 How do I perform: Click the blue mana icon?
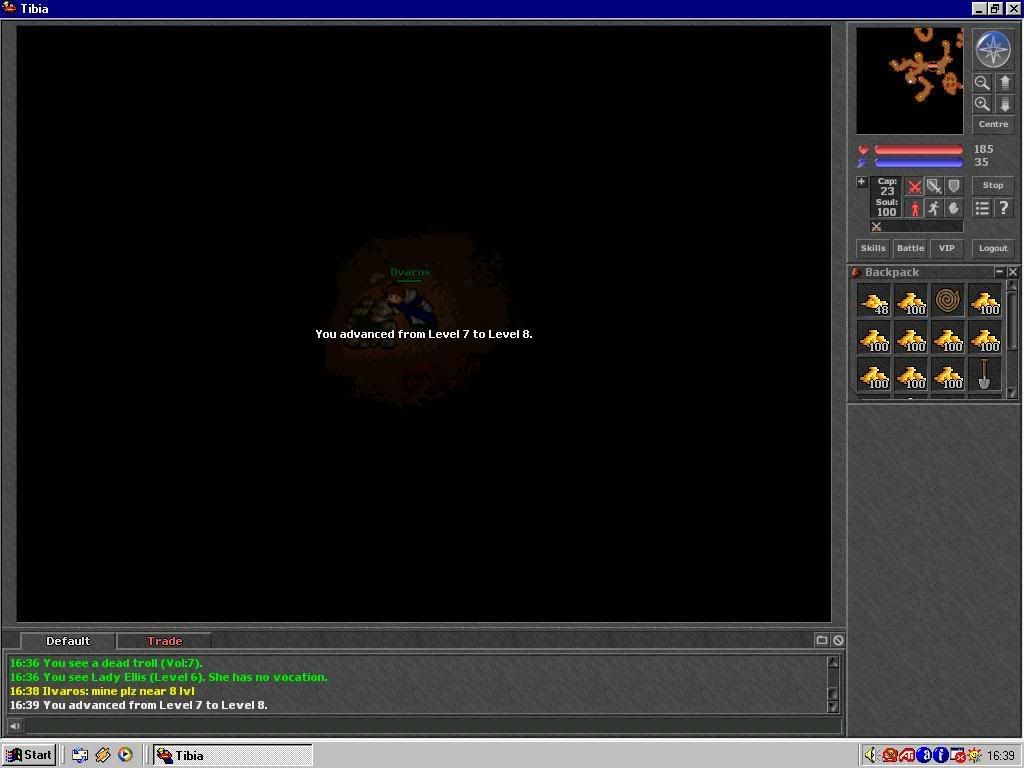[863, 163]
